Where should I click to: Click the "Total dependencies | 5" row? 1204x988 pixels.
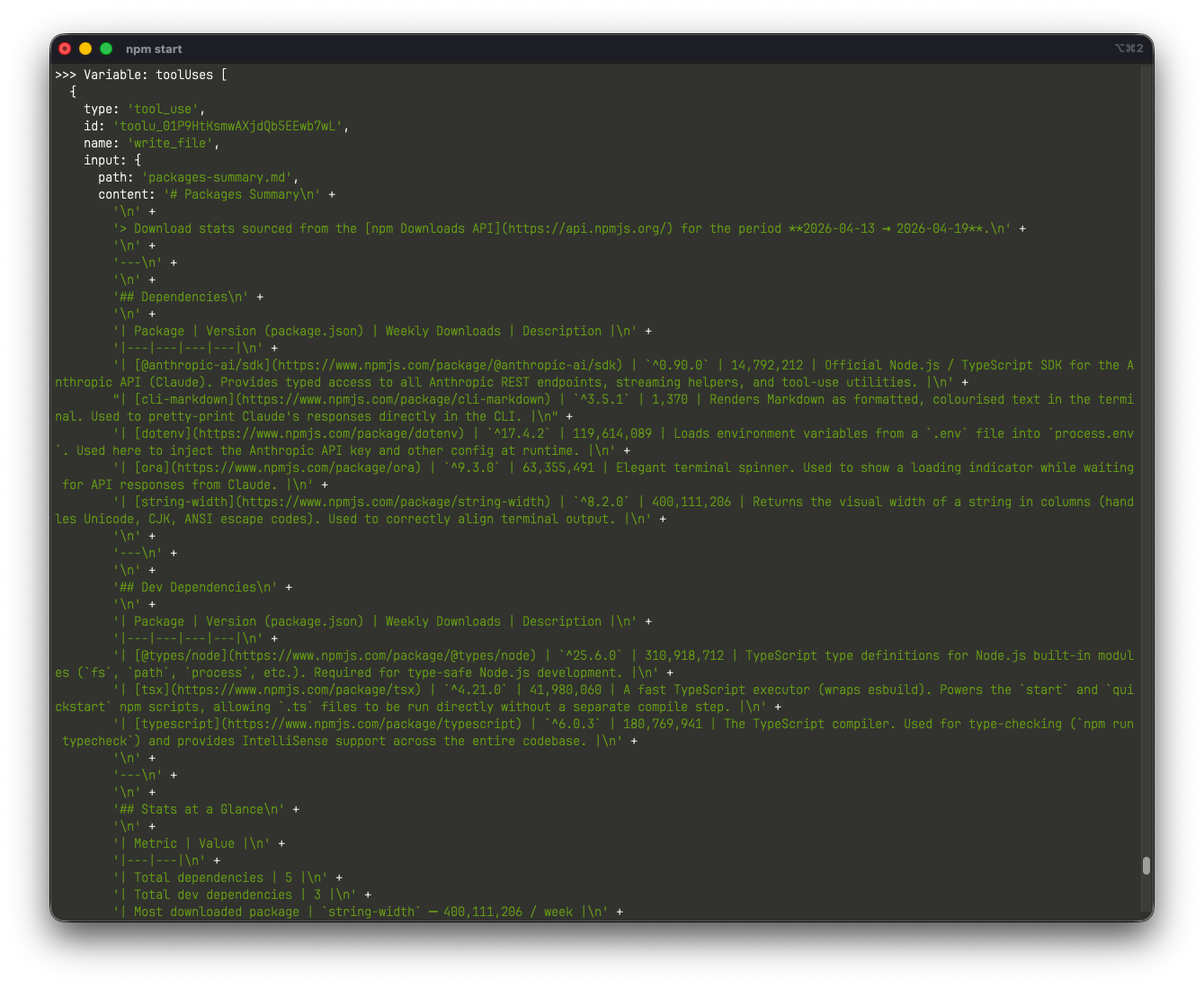tap(220, 877)
